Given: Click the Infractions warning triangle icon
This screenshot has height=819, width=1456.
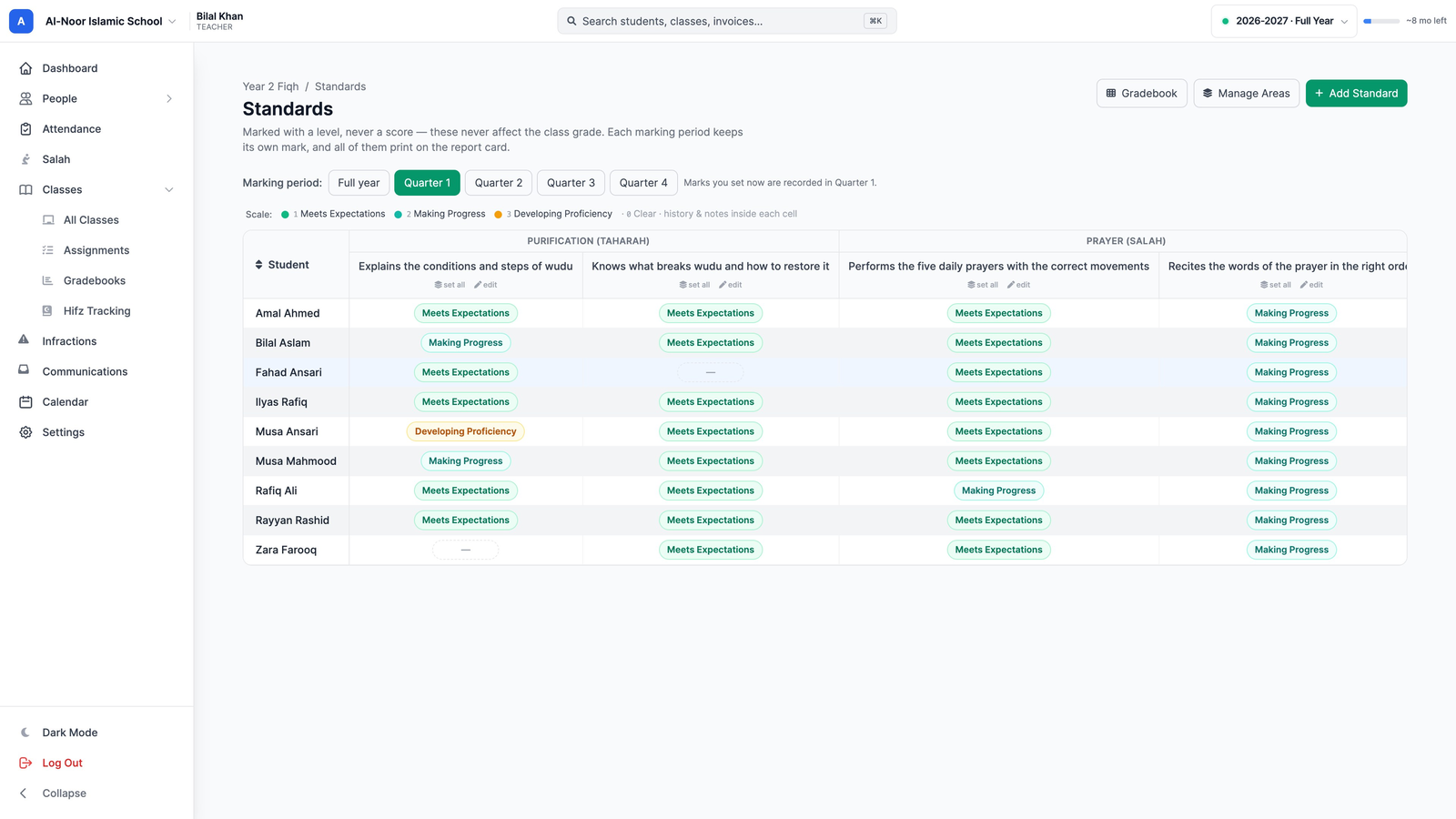Looking at the screenshot, I should pos(24,340).
